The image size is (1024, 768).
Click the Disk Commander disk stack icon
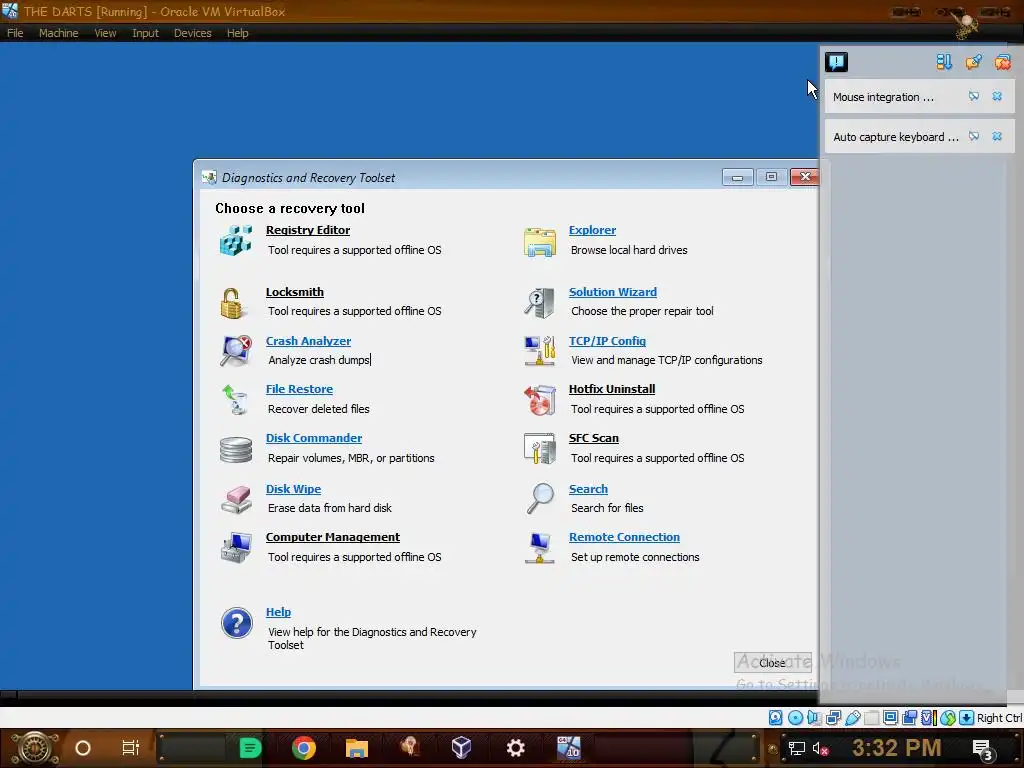point(236,450)
